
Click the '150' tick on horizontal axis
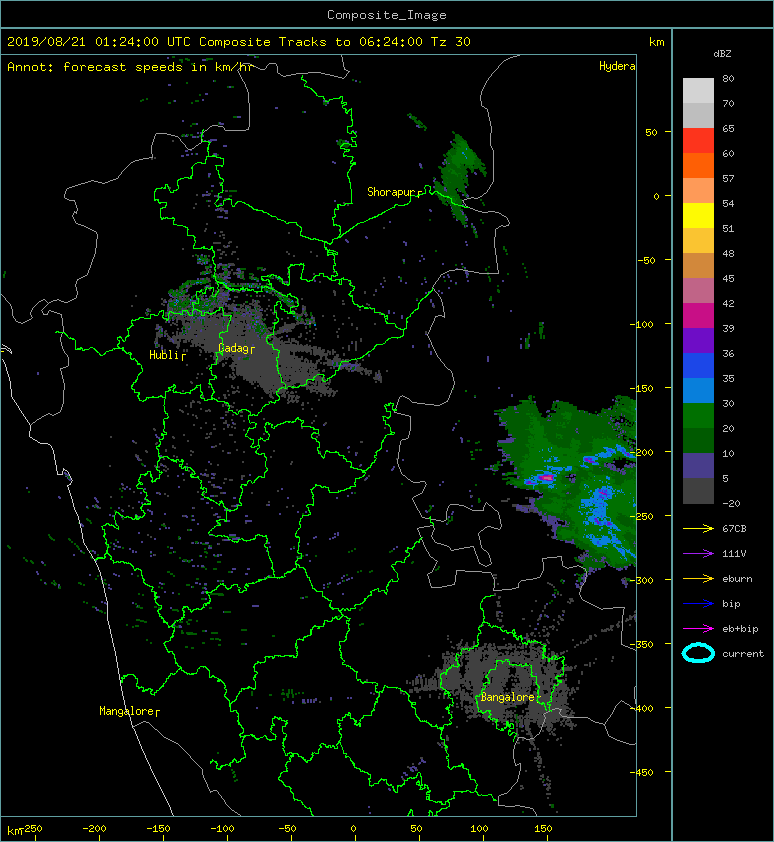[x=543, y=829]
